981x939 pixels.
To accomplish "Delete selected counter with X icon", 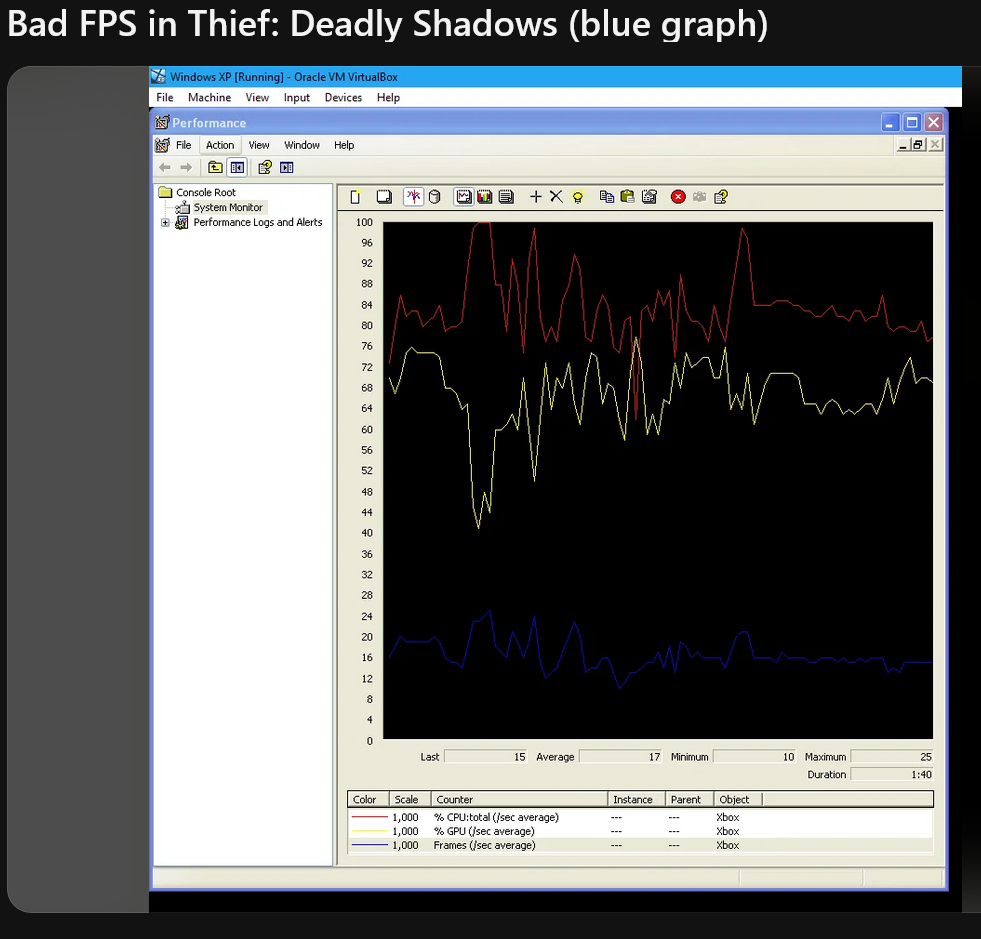I will [x=556, y=197].
